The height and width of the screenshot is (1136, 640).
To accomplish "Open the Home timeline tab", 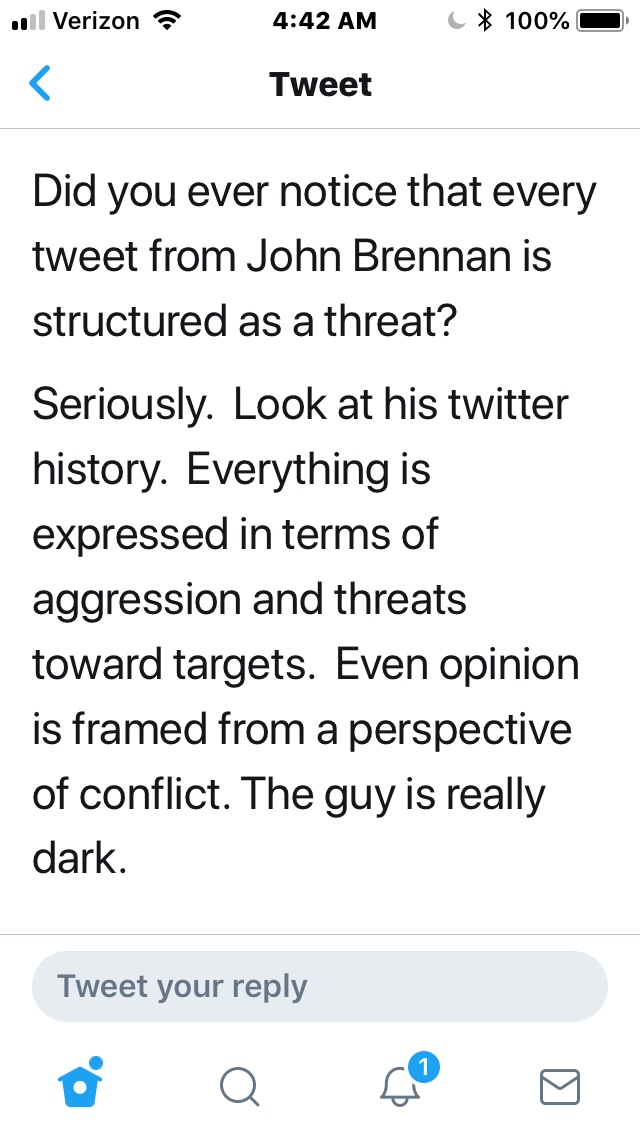I will pos(80,1084).
